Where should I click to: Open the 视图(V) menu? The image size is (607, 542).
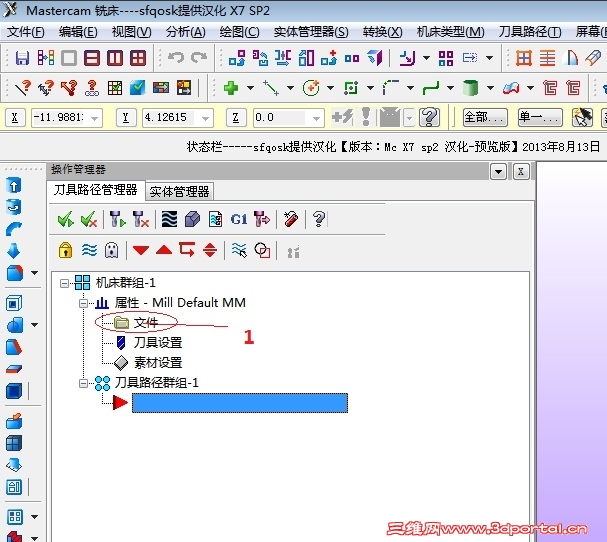(131, 32)
